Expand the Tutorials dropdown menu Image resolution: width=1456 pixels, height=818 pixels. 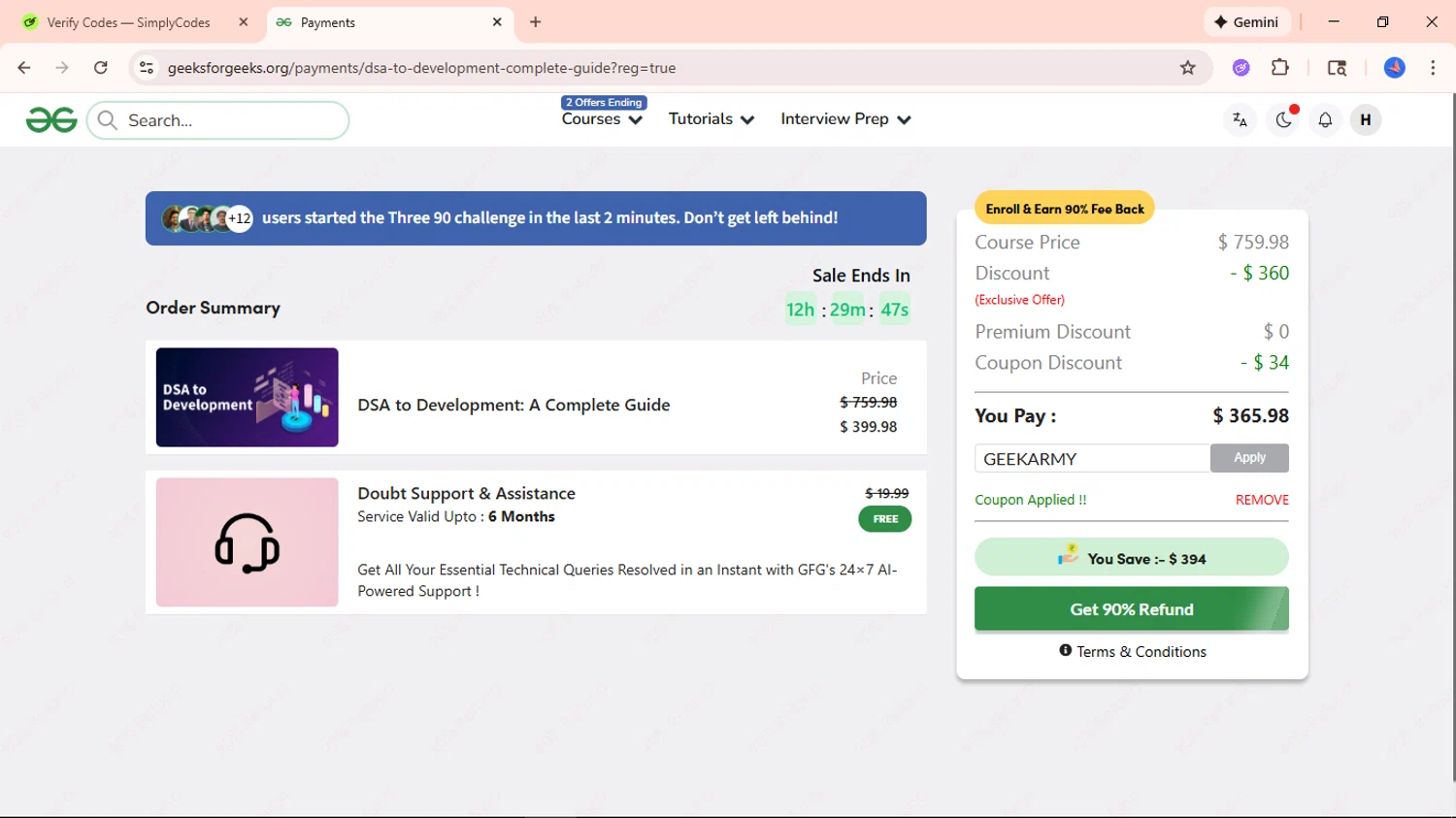pyautogui.click(x=711, y=119)
